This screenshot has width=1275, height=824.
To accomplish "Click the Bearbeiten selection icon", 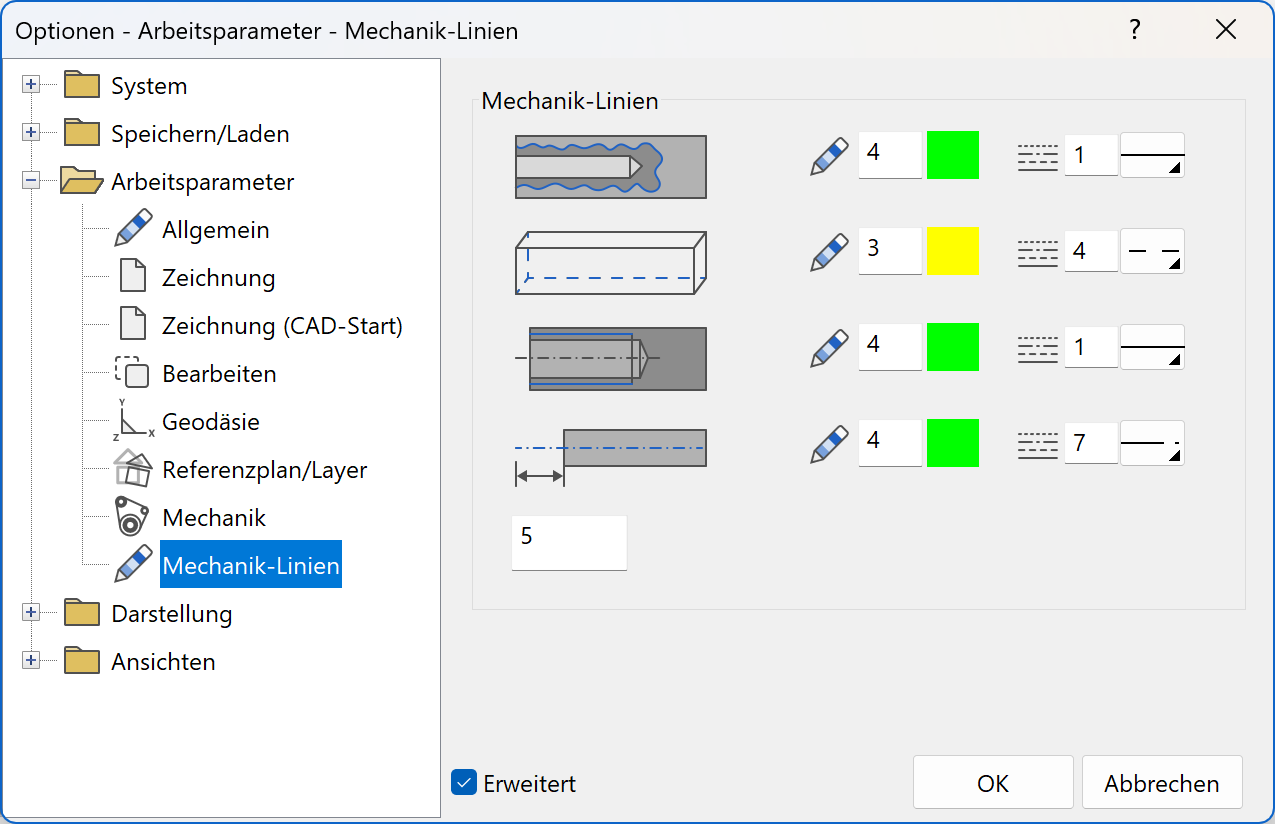I will [133, 372].
